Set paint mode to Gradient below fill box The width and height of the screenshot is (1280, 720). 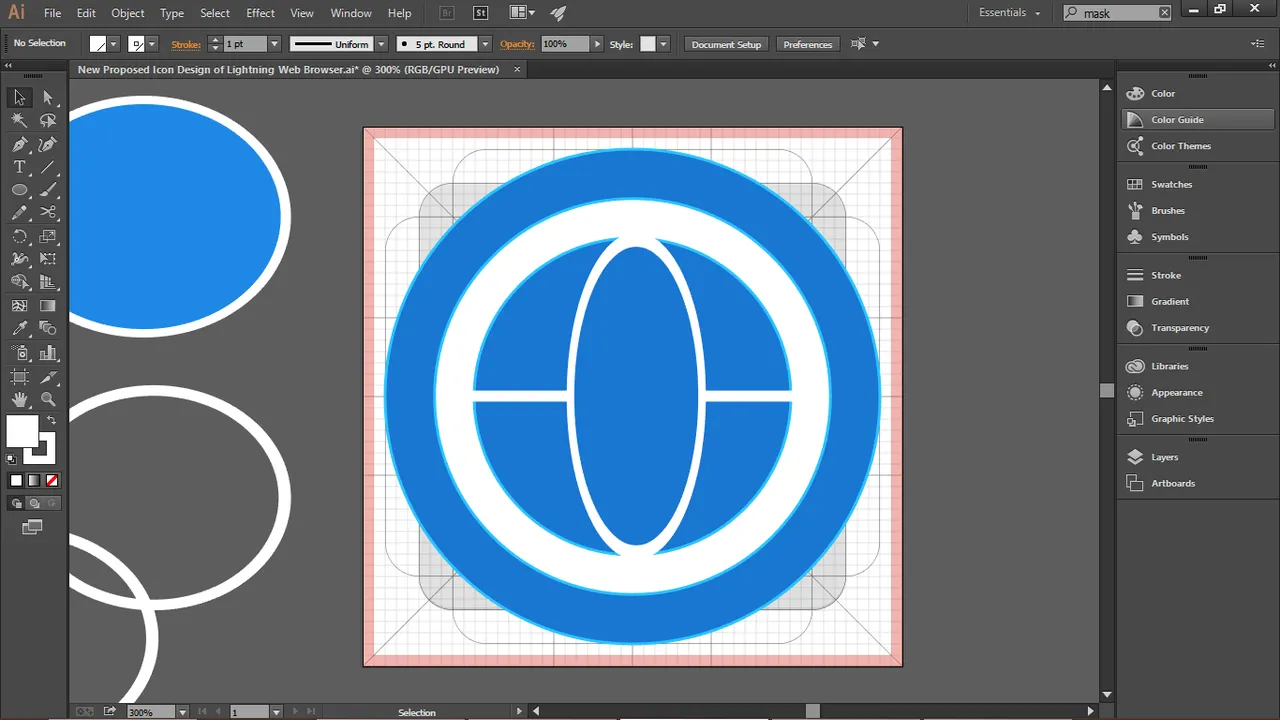(34, 480)
